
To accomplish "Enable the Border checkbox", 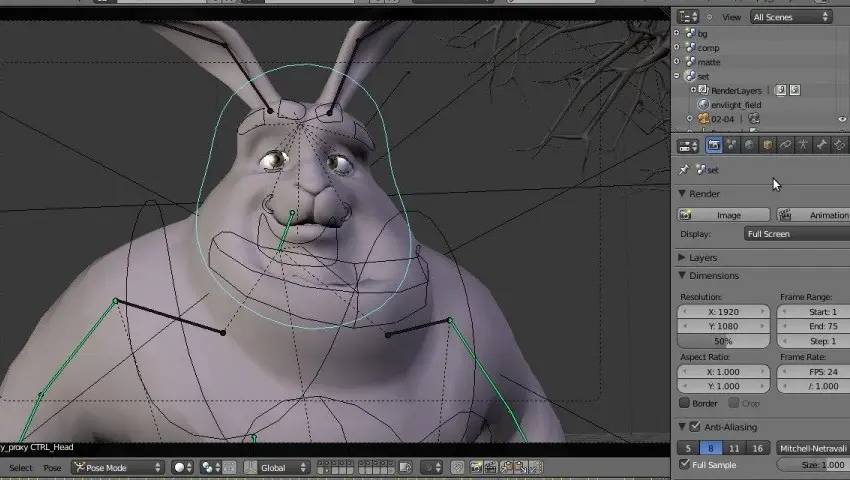I will pos(685,403).
